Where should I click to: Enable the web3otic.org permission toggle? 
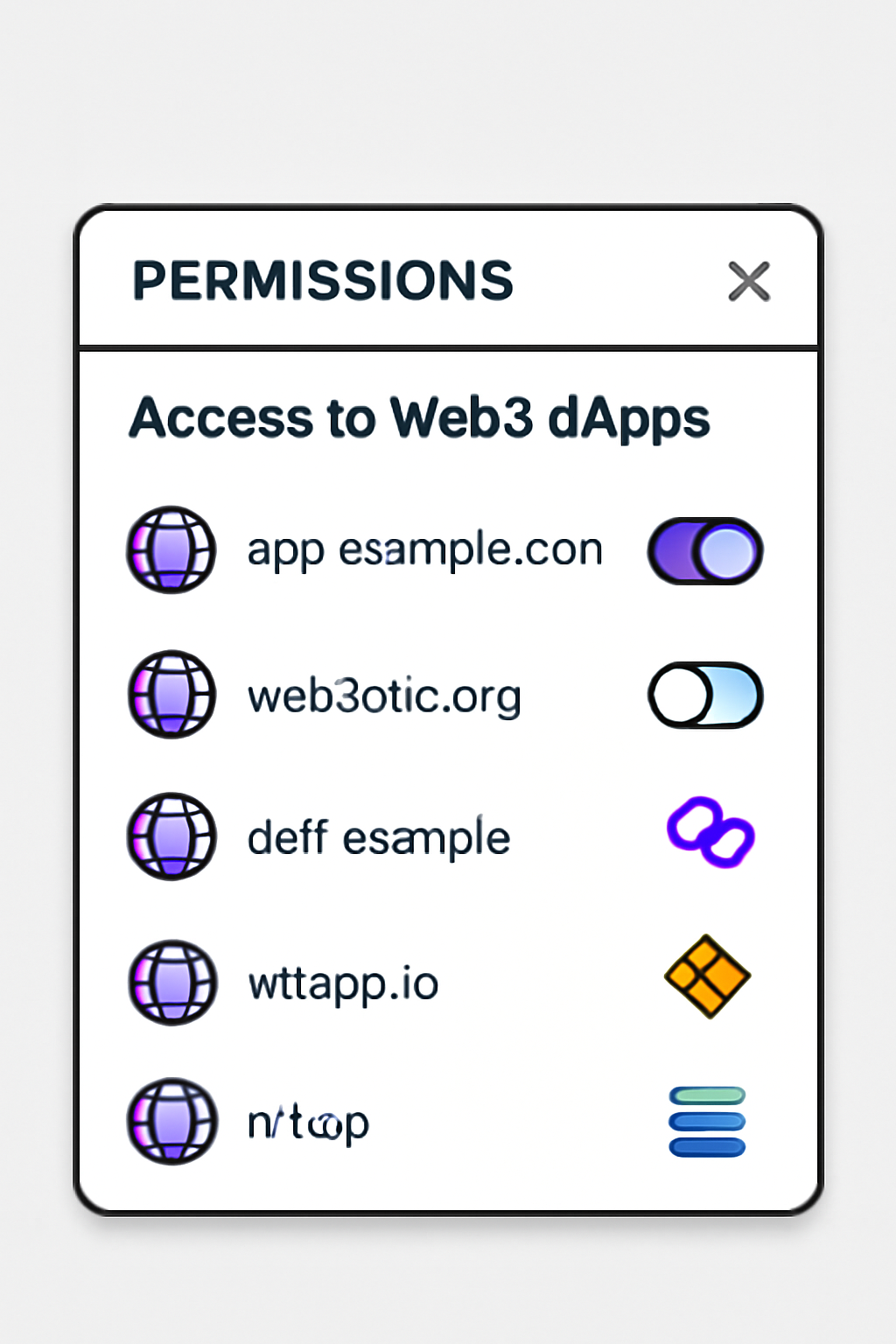point(704,696)
